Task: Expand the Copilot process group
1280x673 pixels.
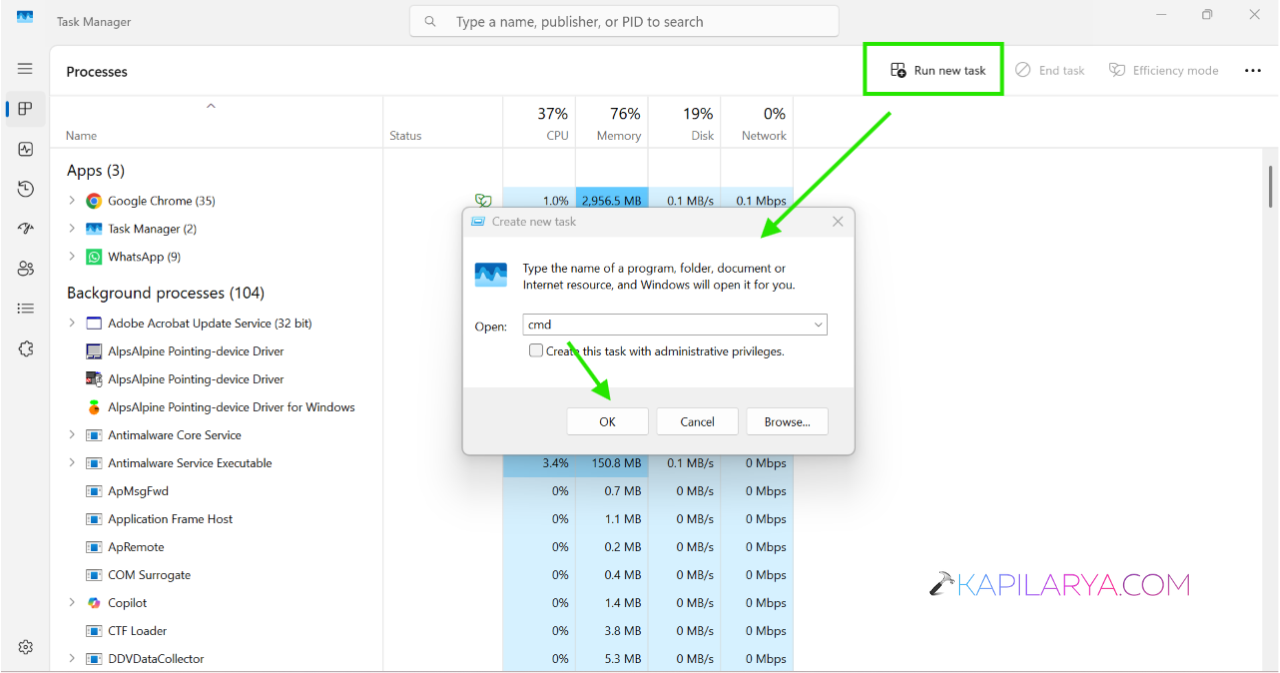Action: pyautogui.click(x=72, y=603)
